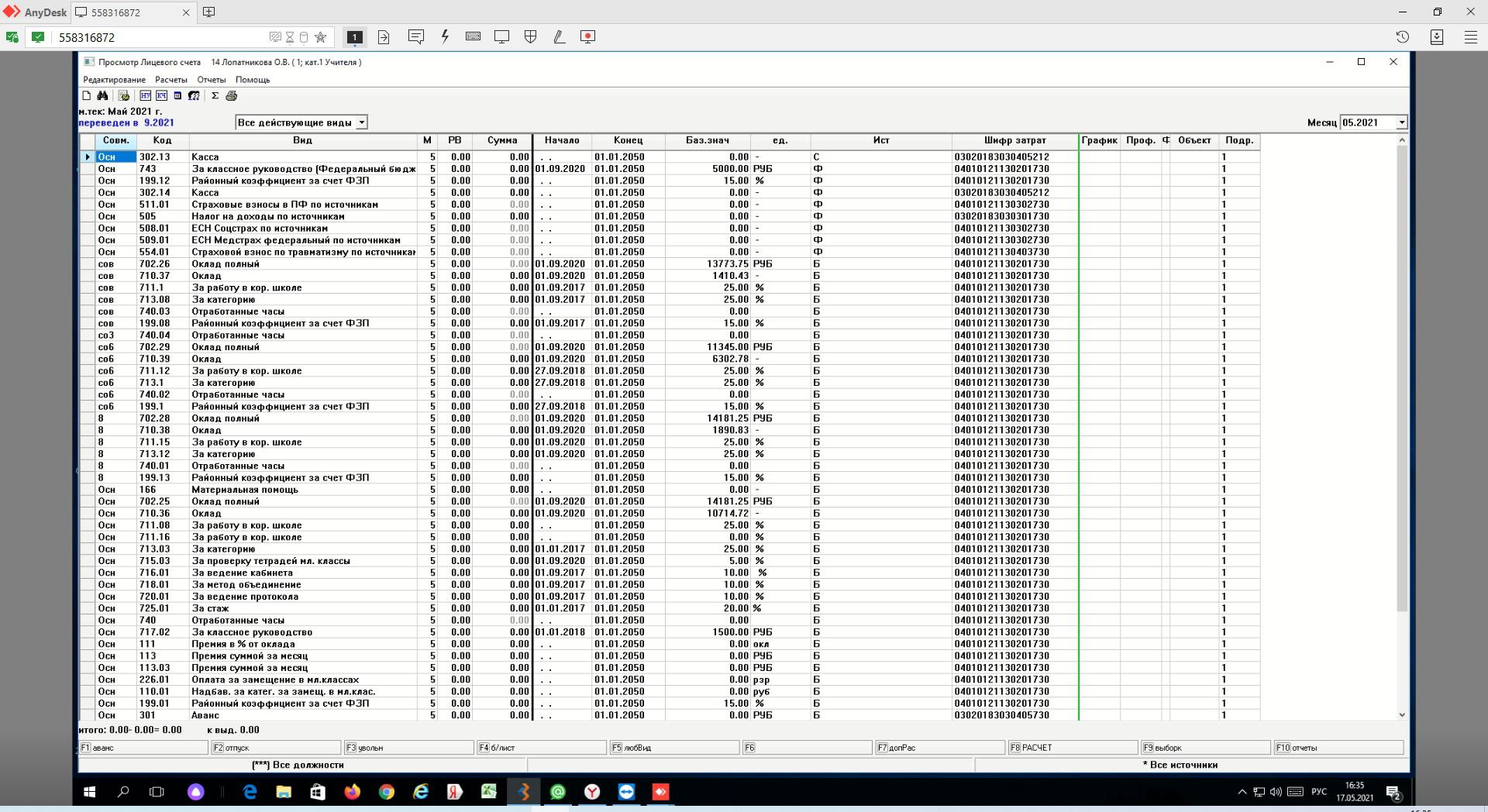This screenshot has width=1488, height=812.
Task: Click the Шифр затрат column header
Action: click(x=1014, y=140)
